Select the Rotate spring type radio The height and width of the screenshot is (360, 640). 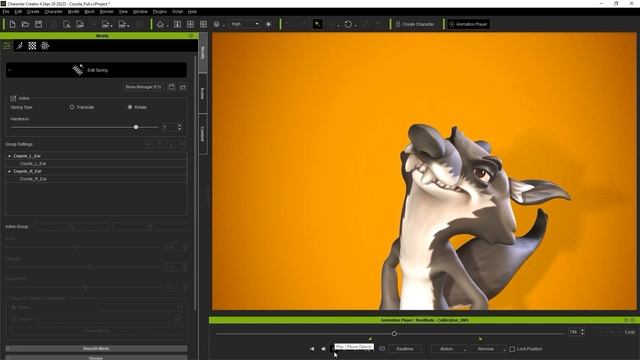(130, 107)
